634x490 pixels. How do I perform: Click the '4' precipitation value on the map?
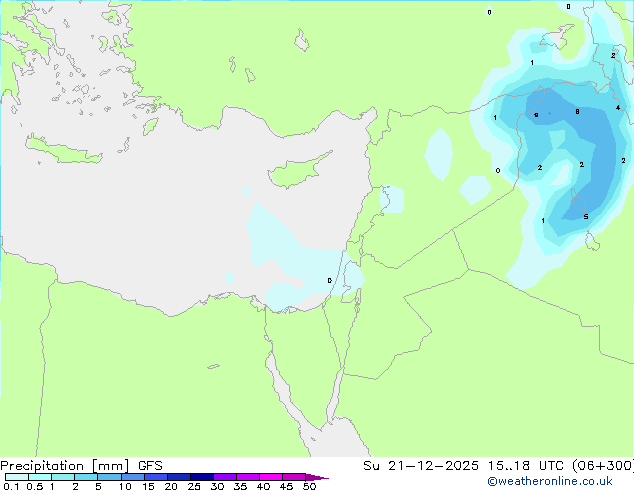click(x=618, y=108)
